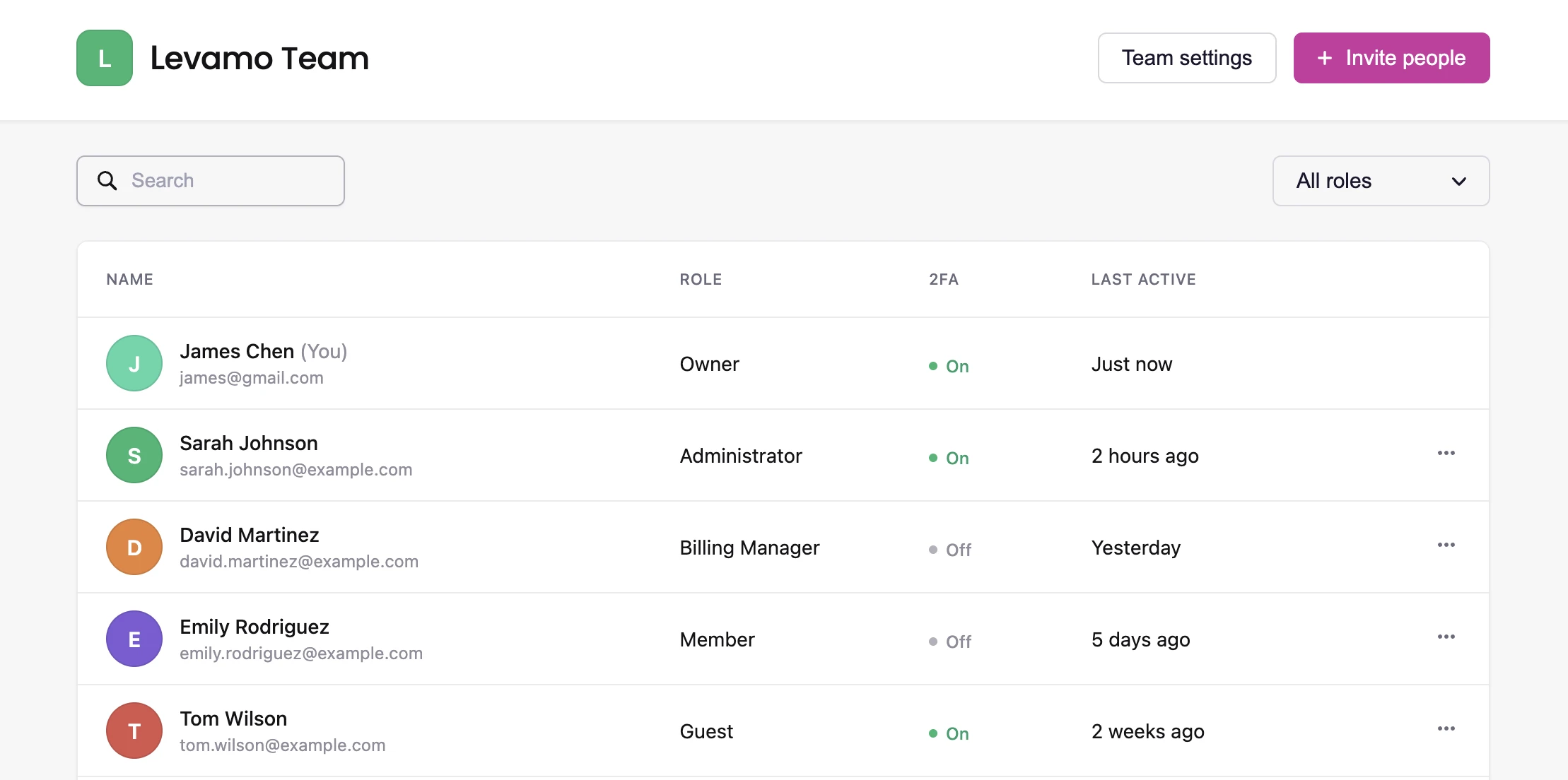Image resolution: width=1568 pixels, height=780 pixels.
Task: Click the 2 weeks ago cell
Action: [x=1148, y=731]
